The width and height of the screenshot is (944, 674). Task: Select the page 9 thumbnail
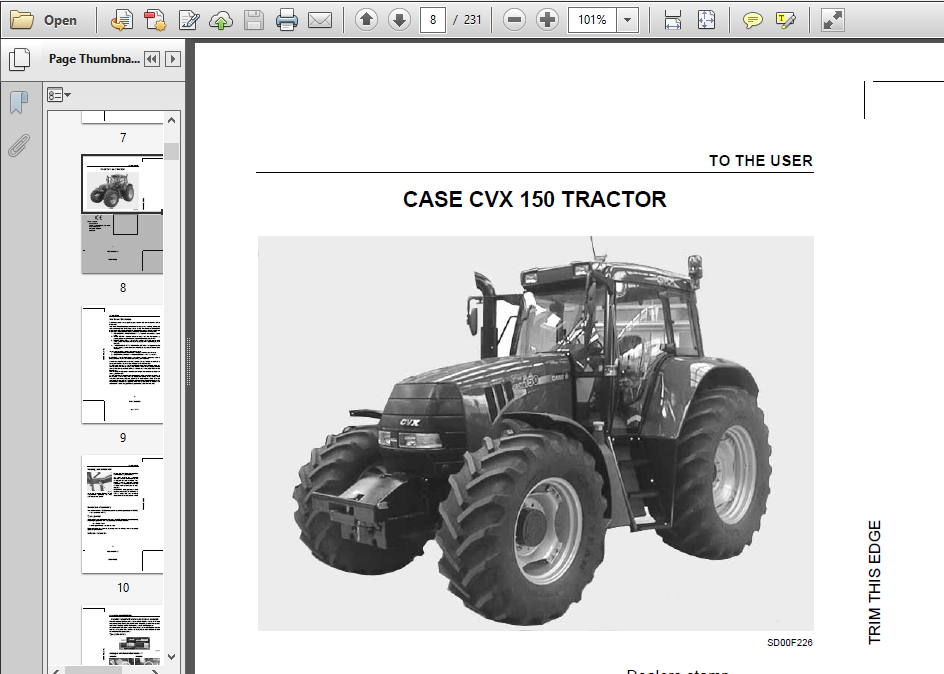pyautogui.click(x=122, y=364)
